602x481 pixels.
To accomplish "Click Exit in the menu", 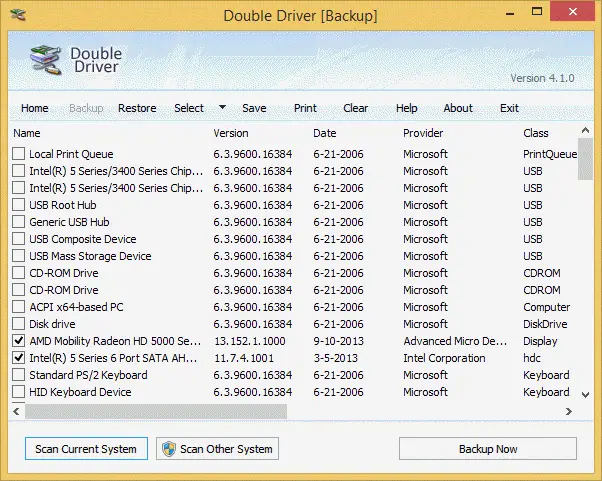I will (509, 108).
